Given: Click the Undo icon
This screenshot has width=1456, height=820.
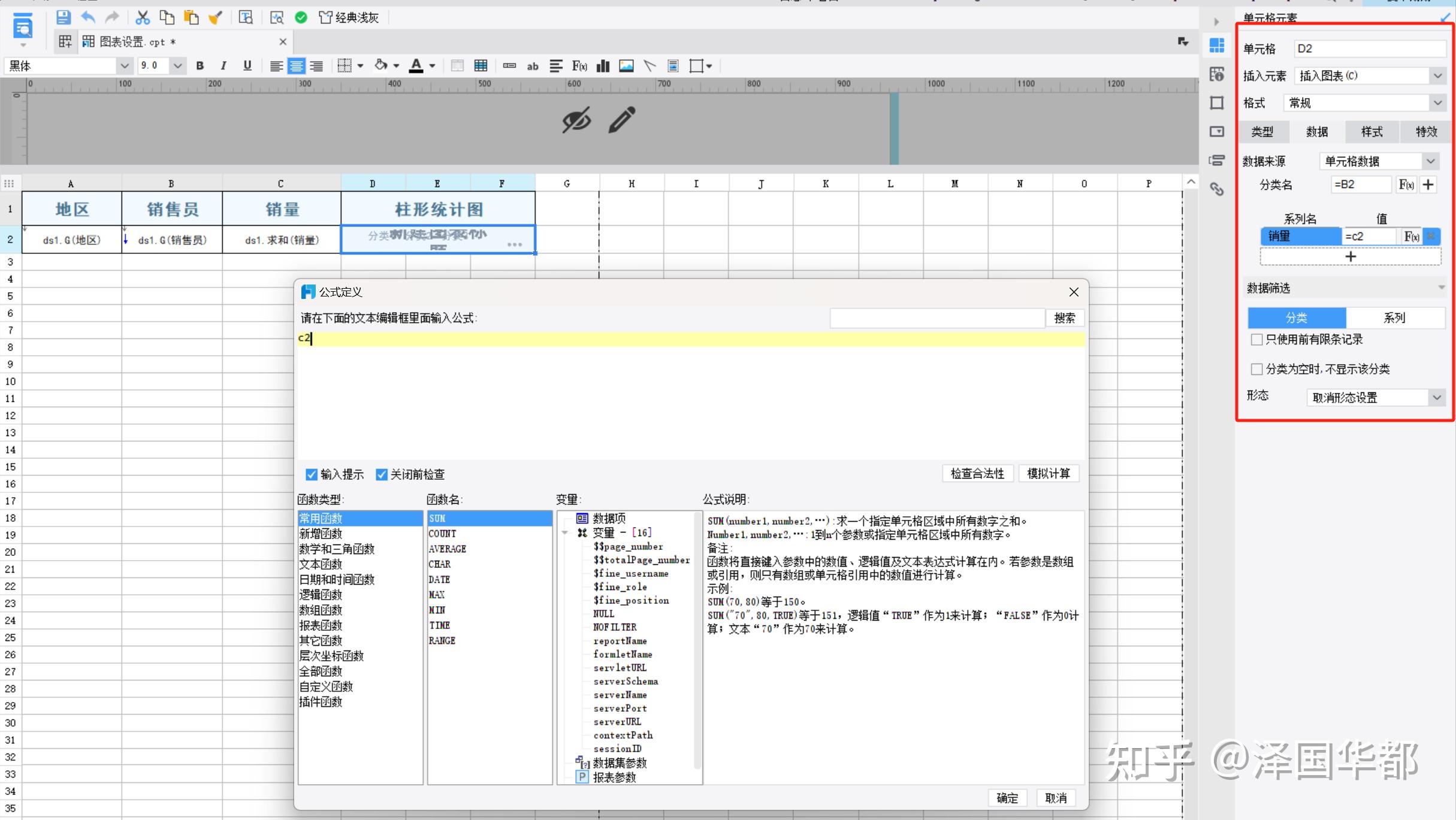Looking at the screenshot, I should point(88,17).
